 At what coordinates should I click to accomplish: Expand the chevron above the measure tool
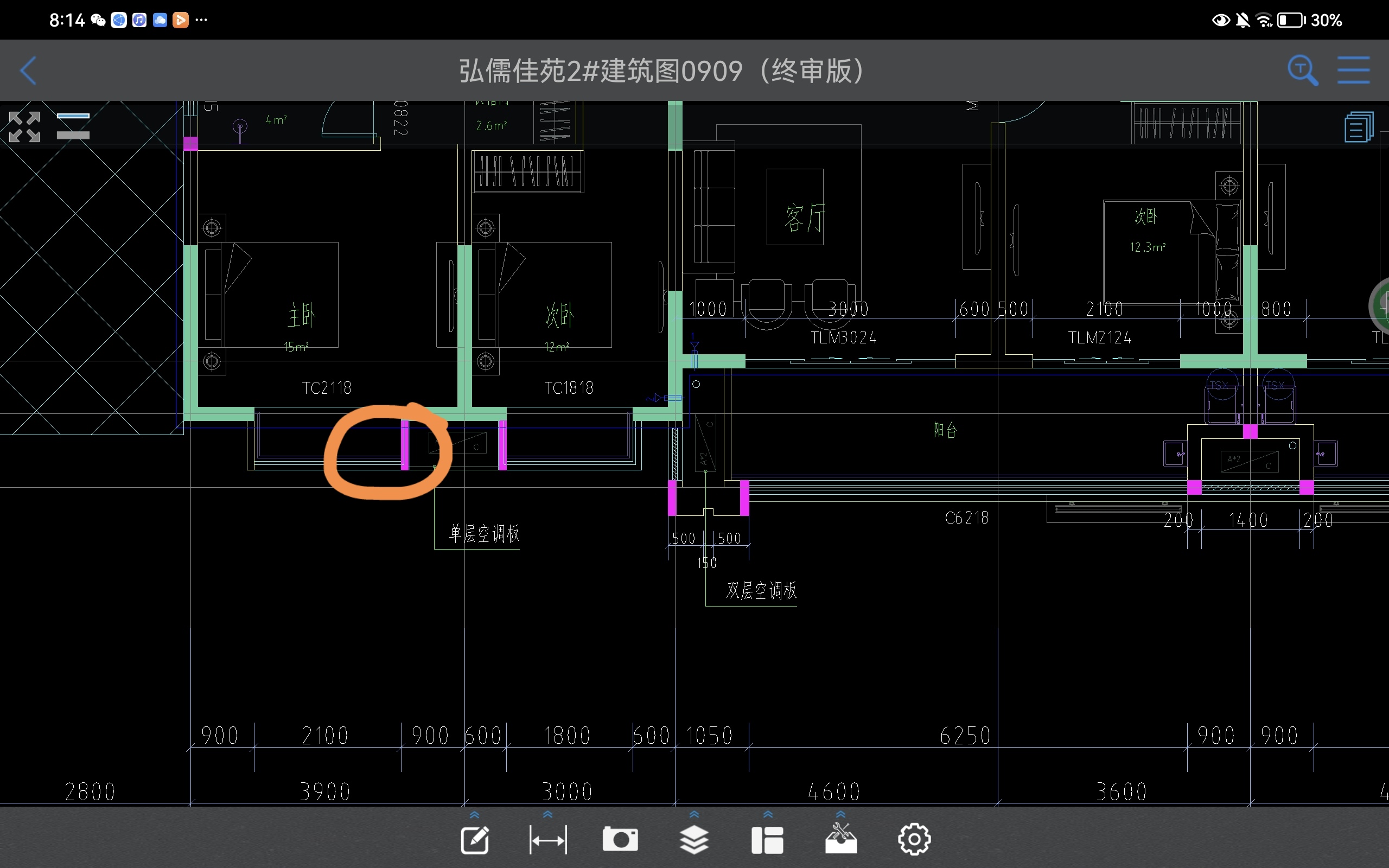pos(547,815)
